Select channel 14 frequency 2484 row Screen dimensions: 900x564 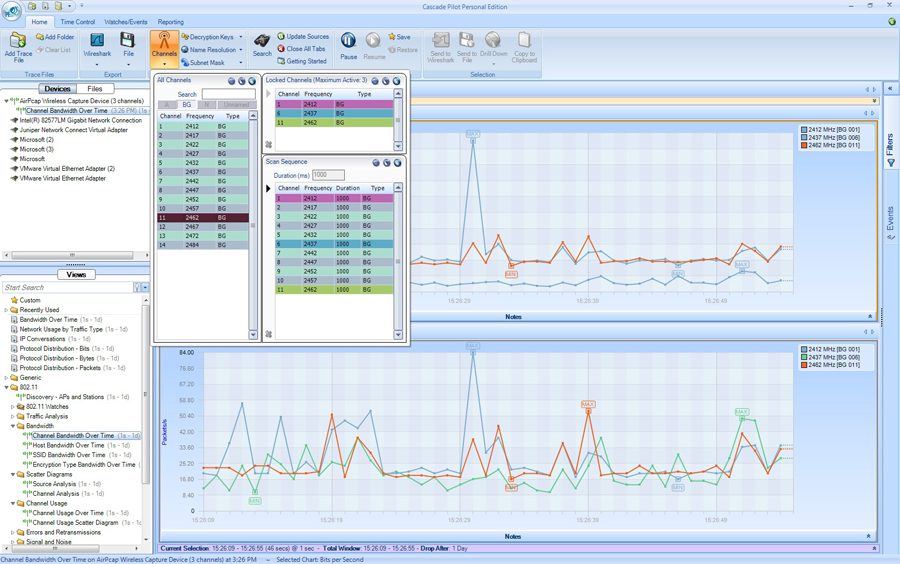(x=203, y=245)
